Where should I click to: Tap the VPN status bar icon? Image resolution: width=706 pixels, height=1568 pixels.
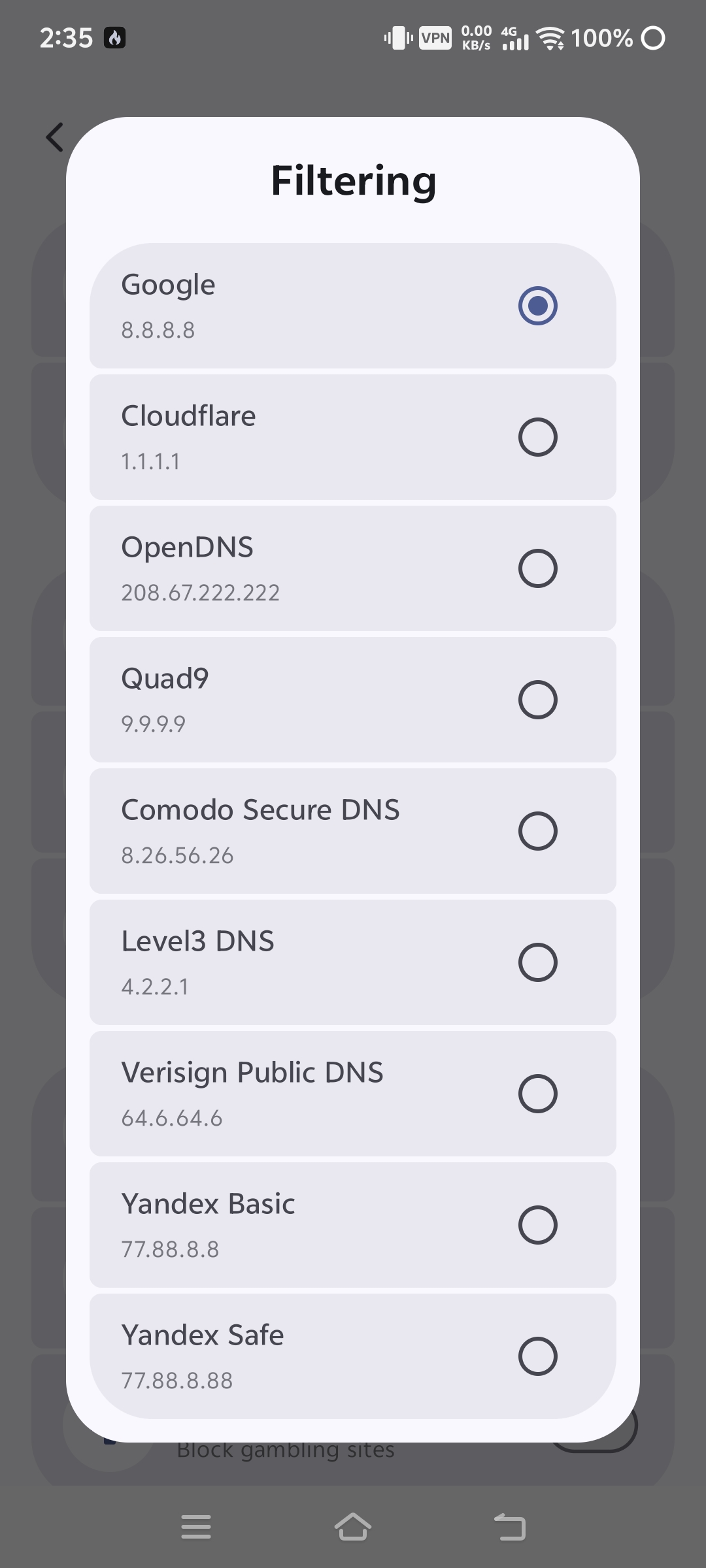tap(435, 38)
